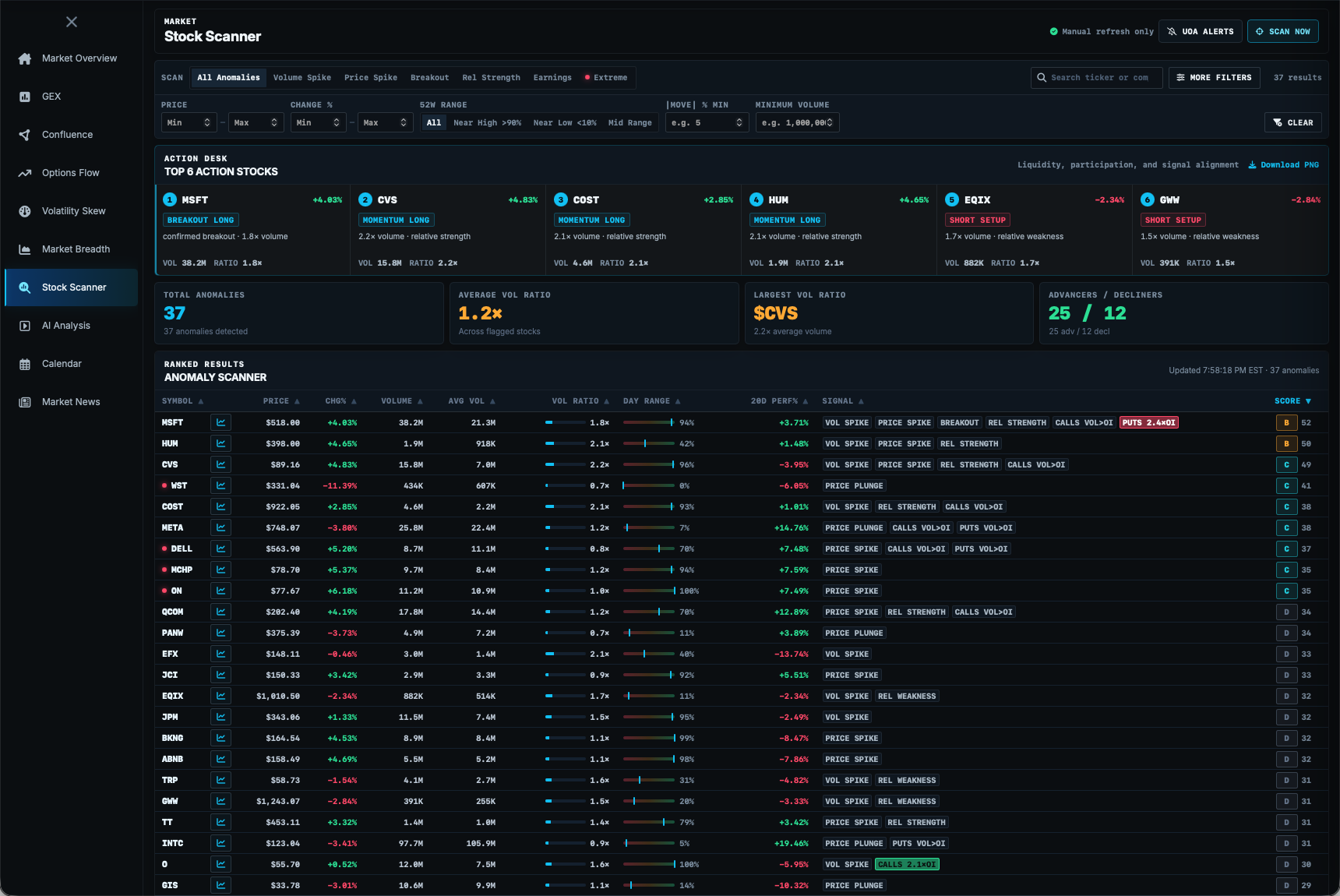This screenshot has height=896, width=1340.
Task: Select 52W range All option
Action: [434, 122]
